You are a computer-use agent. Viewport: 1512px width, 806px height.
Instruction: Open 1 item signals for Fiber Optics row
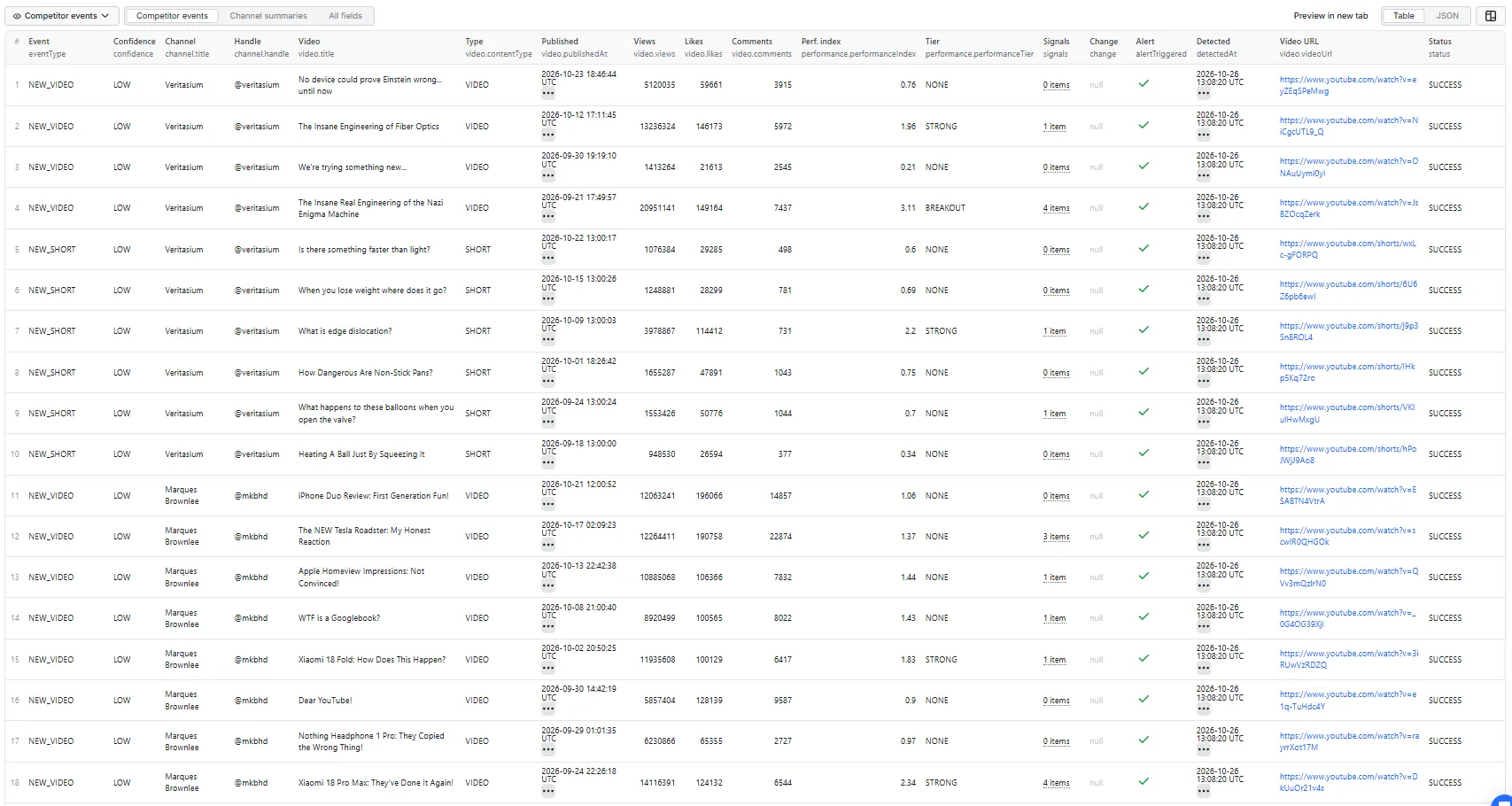(1054, 127)
